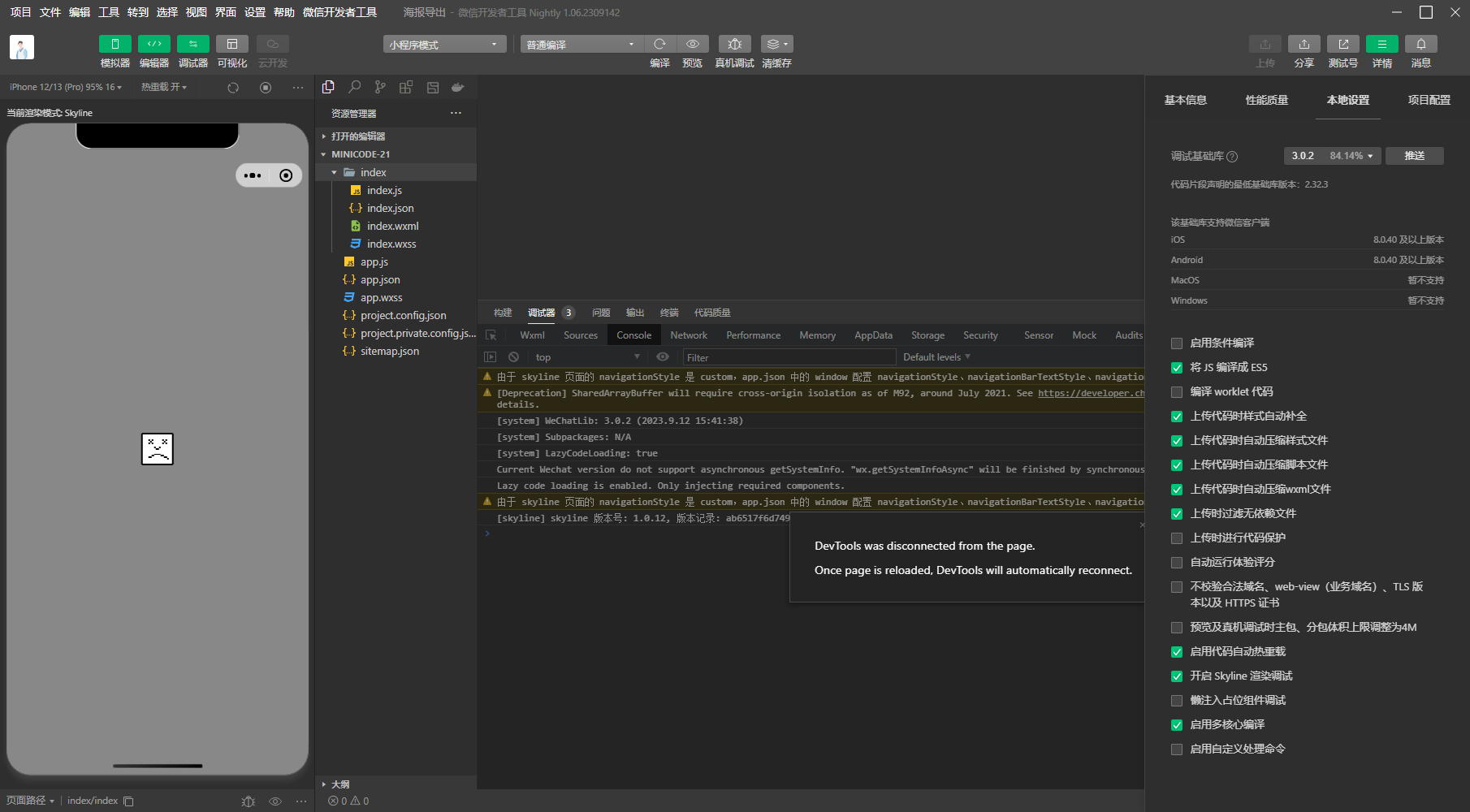Open the 页面路径 page path selector

31,801
